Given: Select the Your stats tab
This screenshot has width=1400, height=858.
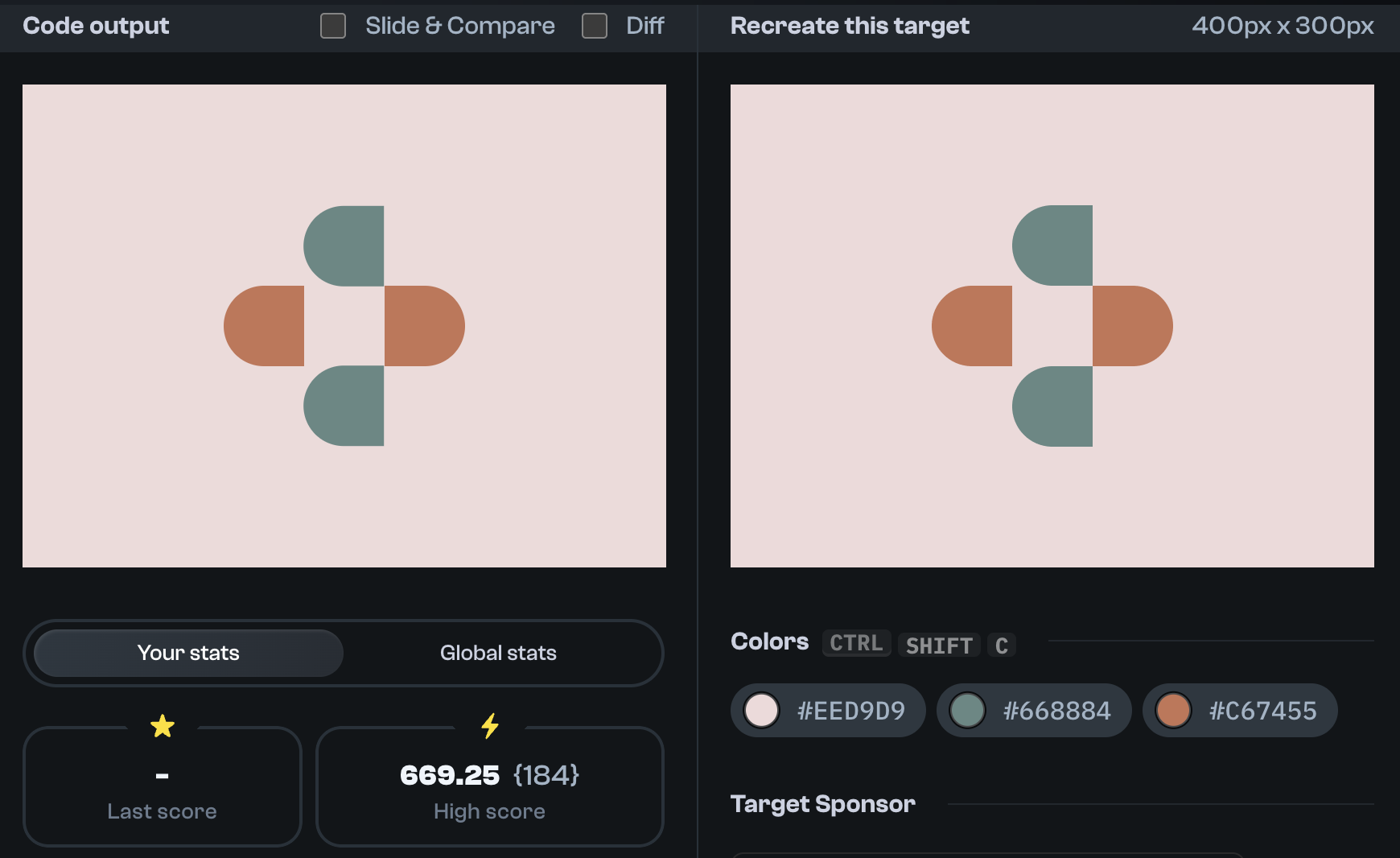Looking at the screenshot, I should [x=187, y=653].
